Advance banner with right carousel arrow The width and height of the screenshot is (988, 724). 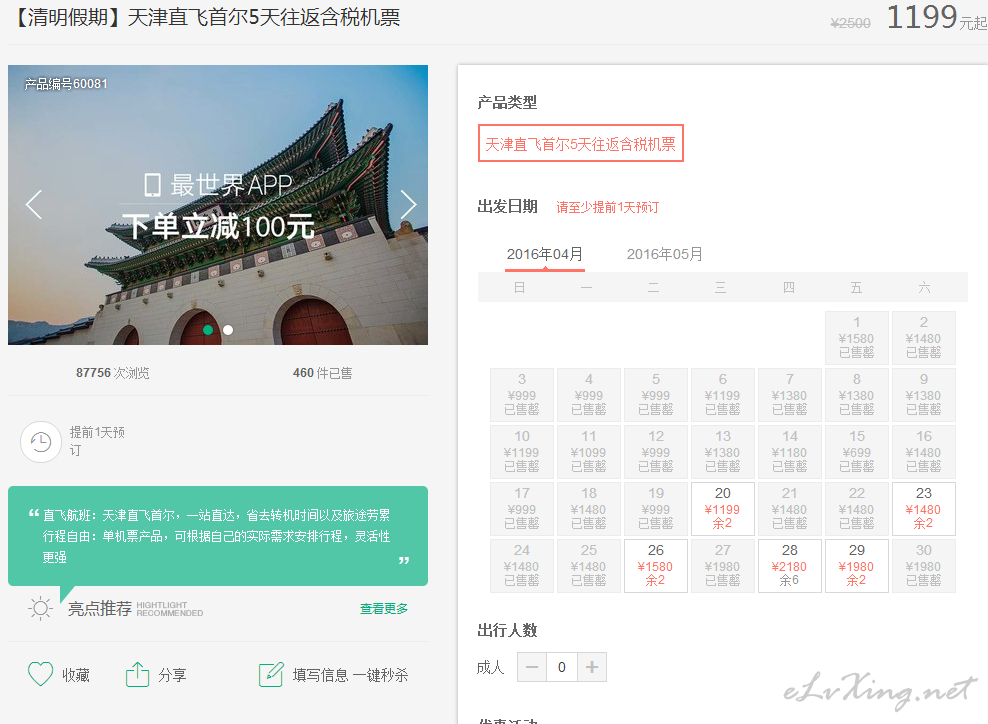tap(408, 204)
